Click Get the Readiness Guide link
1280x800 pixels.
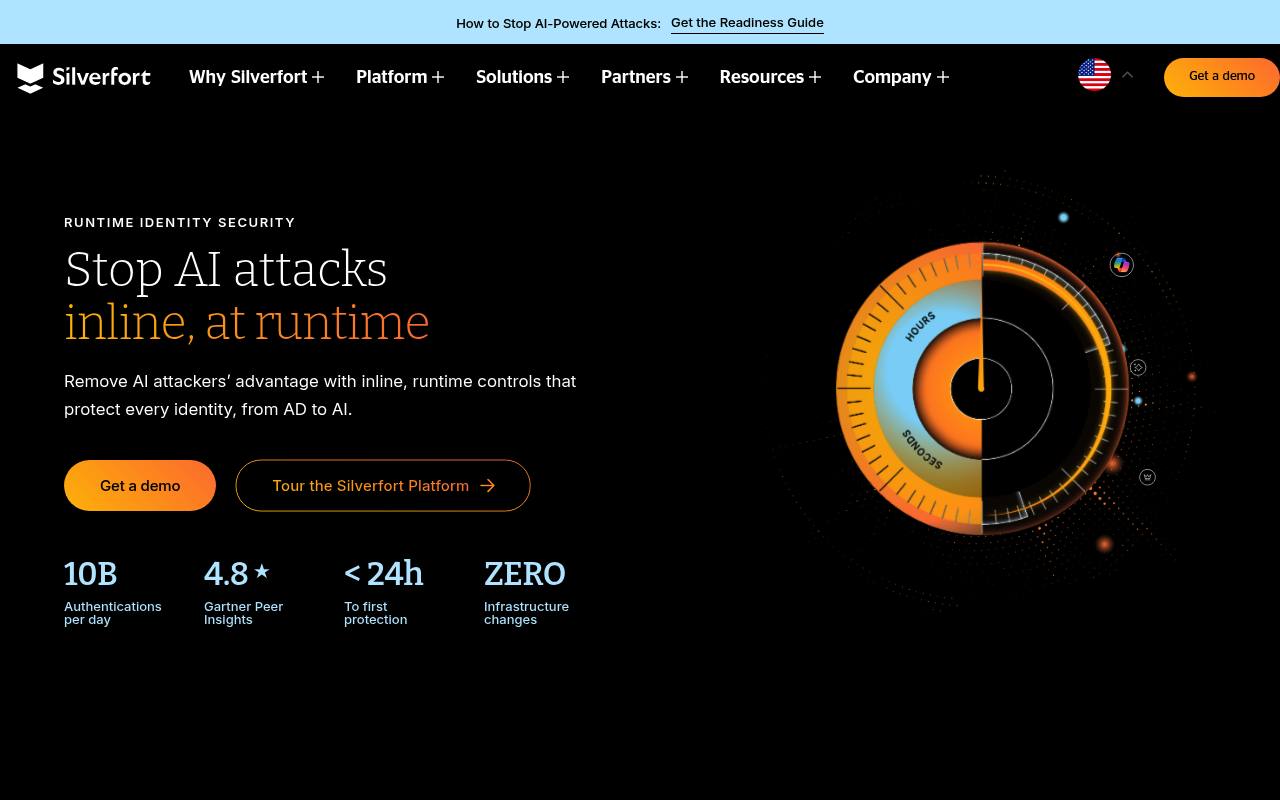click(747, 23)
